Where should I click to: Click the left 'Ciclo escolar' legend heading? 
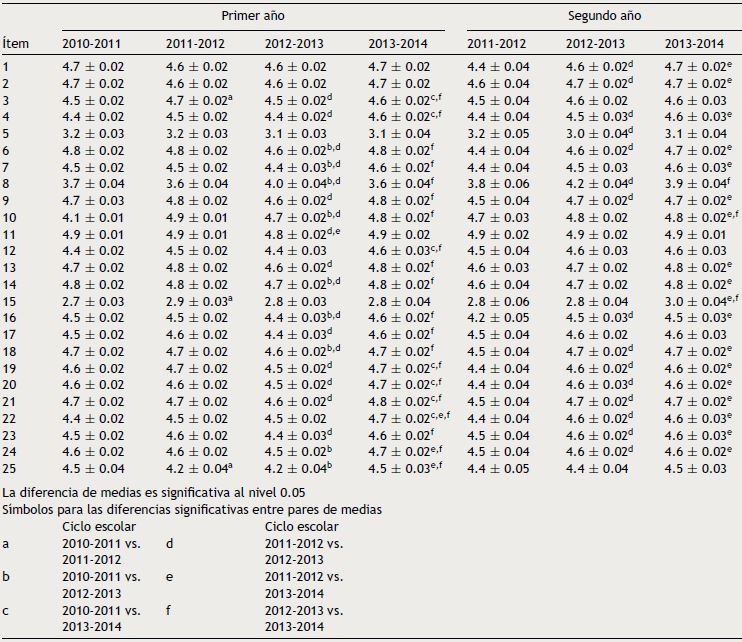(98, 526)
